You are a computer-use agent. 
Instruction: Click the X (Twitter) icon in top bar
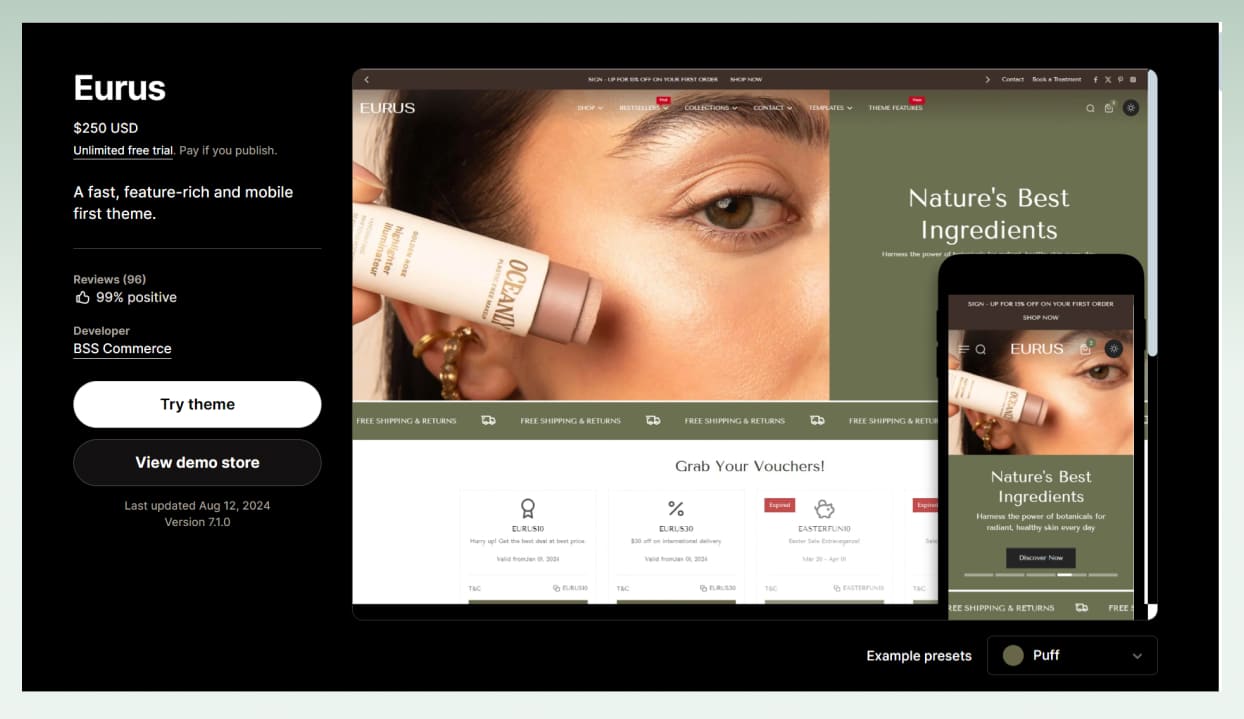pos(1108,79)
